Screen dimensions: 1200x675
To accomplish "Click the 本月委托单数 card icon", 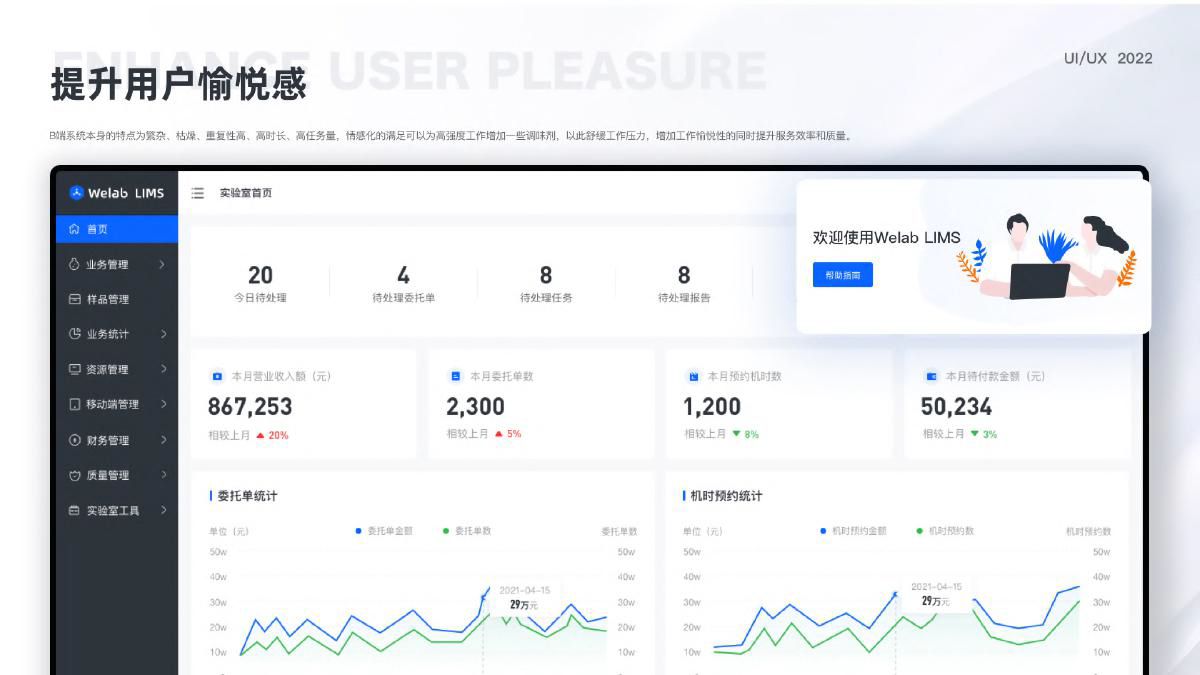I will point(456,377).
